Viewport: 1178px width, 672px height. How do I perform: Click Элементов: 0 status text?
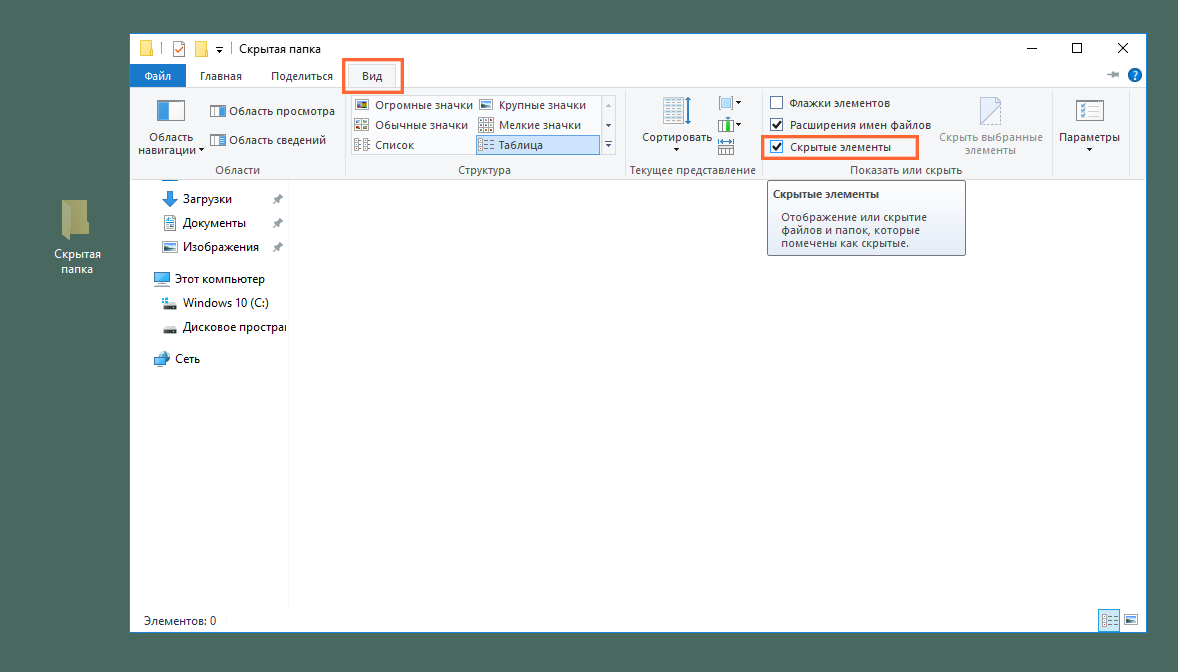click(x=180, y=621)
